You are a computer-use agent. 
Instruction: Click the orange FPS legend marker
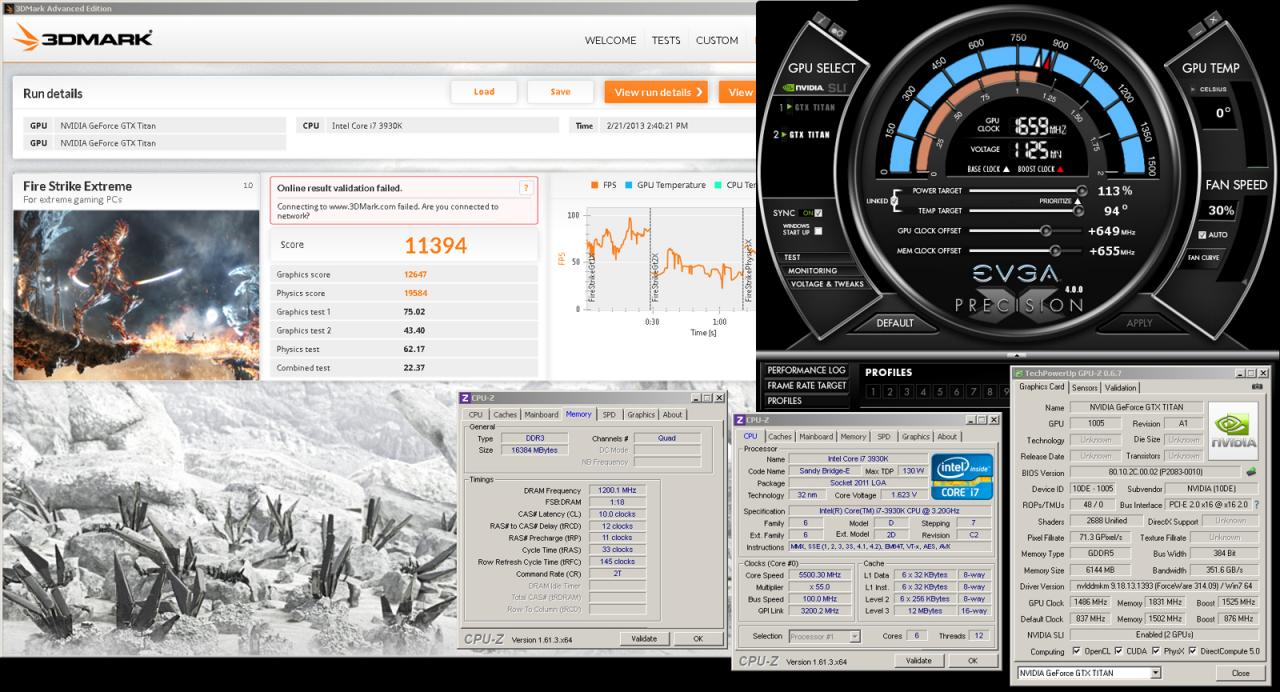[x=596, y=185]
